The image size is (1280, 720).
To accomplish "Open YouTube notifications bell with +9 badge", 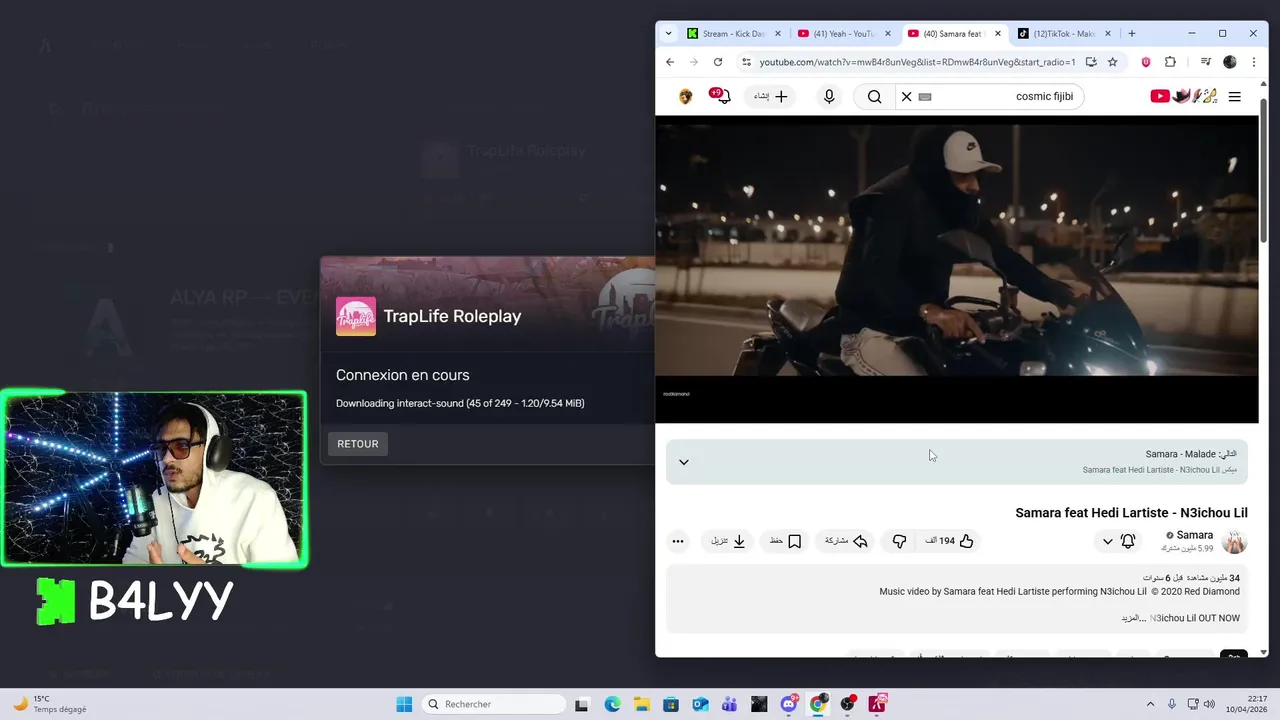I will point(722,96).
